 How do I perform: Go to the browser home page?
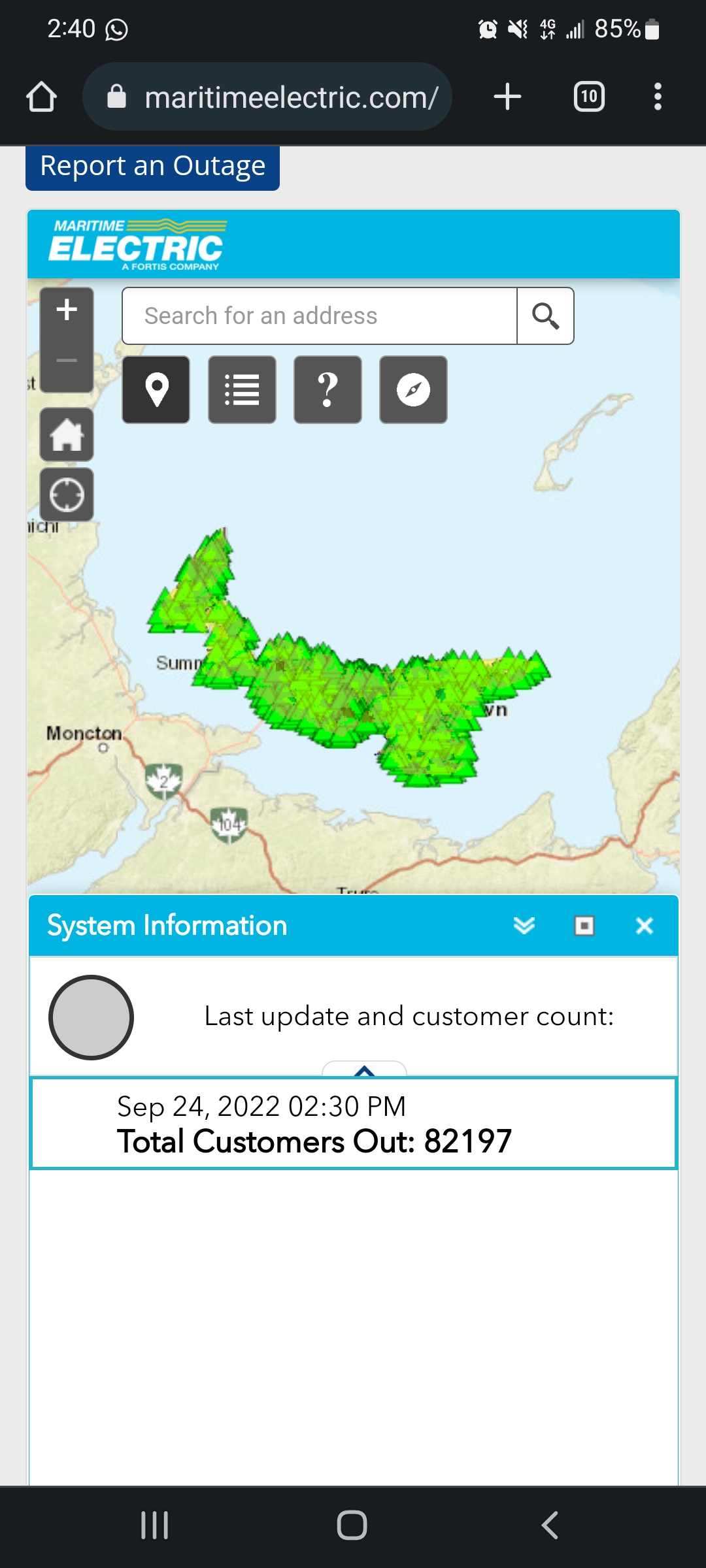(42, 97)
